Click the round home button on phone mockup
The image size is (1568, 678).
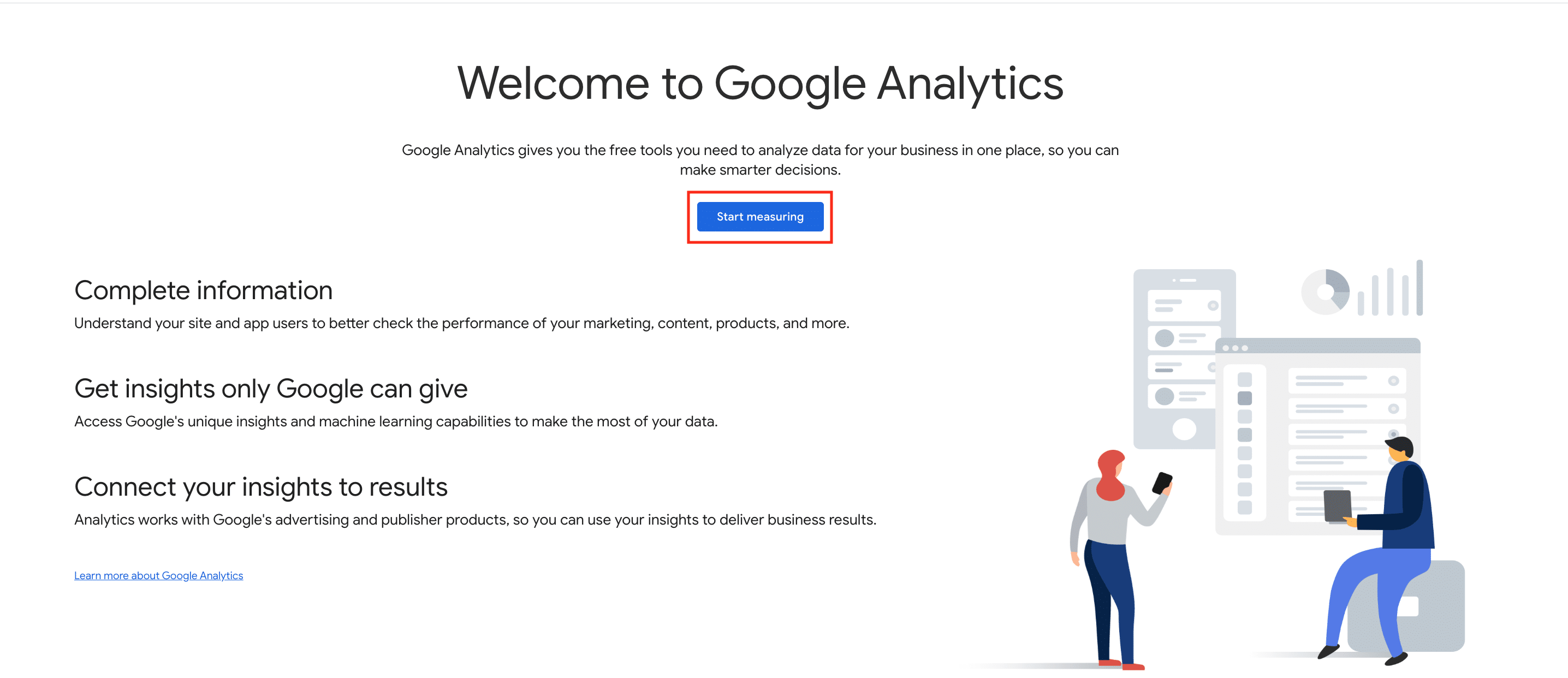(x=1184, y=429)
